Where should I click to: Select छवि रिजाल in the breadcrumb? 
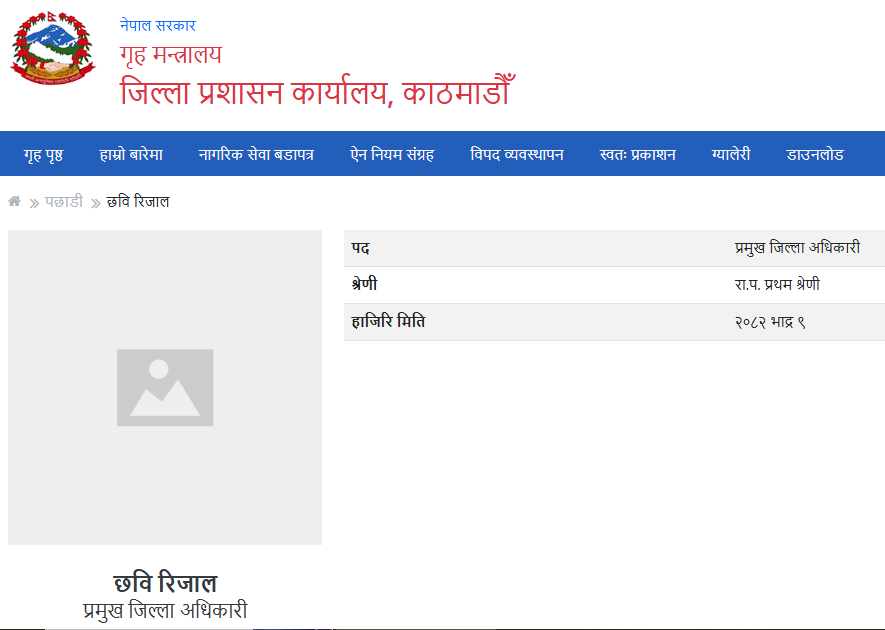click(x=139, y=201)
